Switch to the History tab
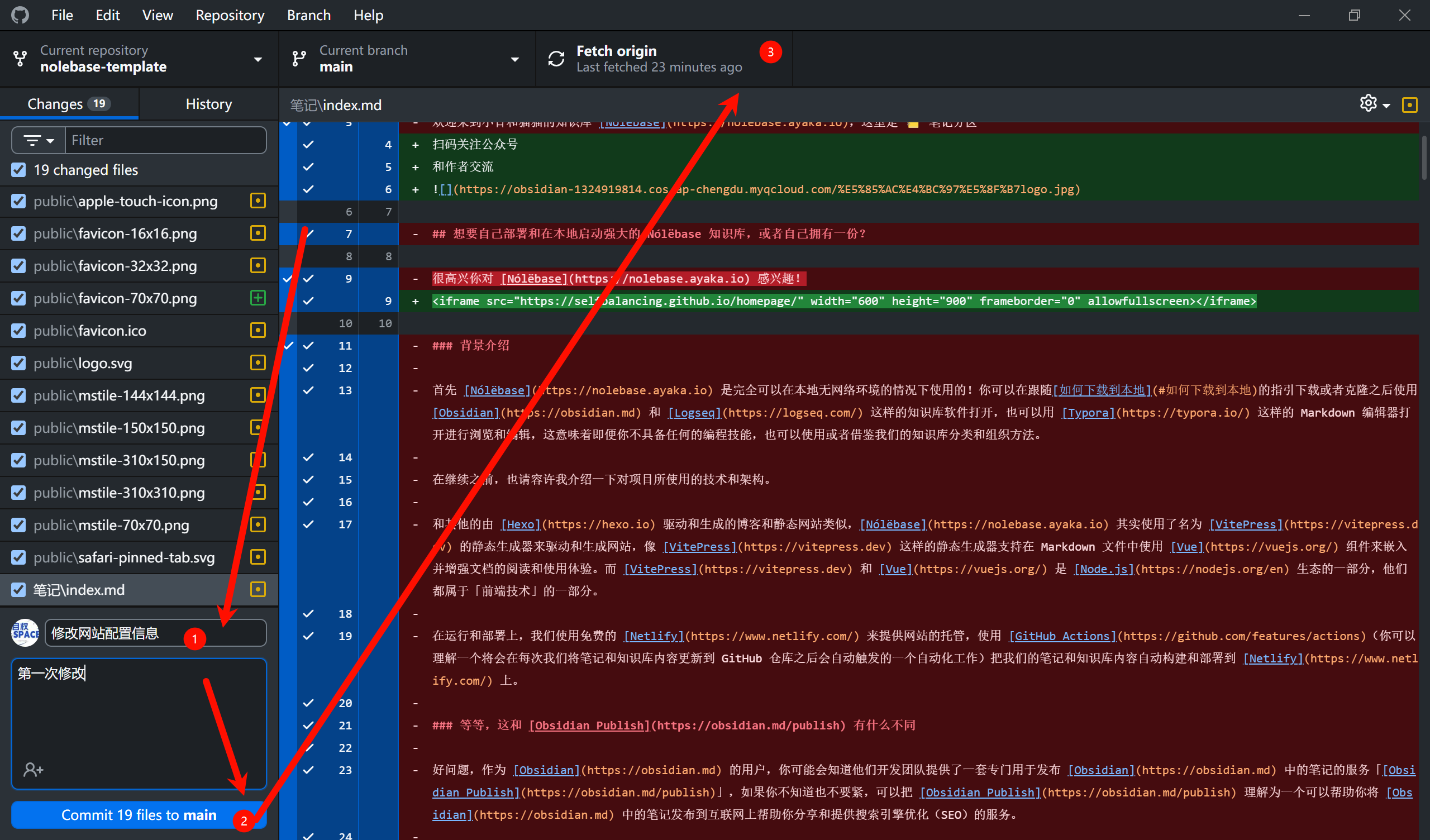1430x840 pixels. pos(209,104)
